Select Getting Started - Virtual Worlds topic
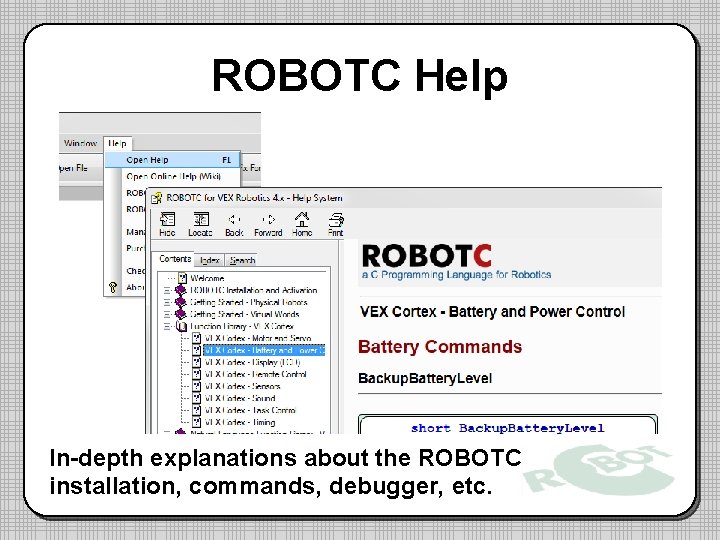 click(245, 314)
